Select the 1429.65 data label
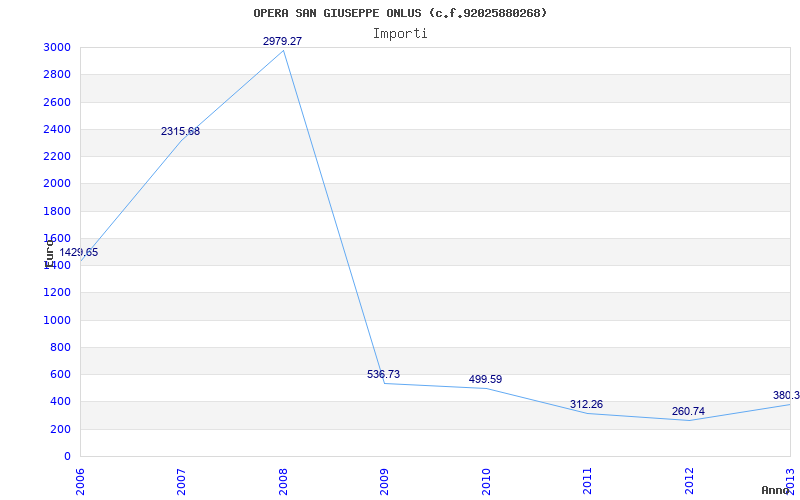 [x=79, y=253]
